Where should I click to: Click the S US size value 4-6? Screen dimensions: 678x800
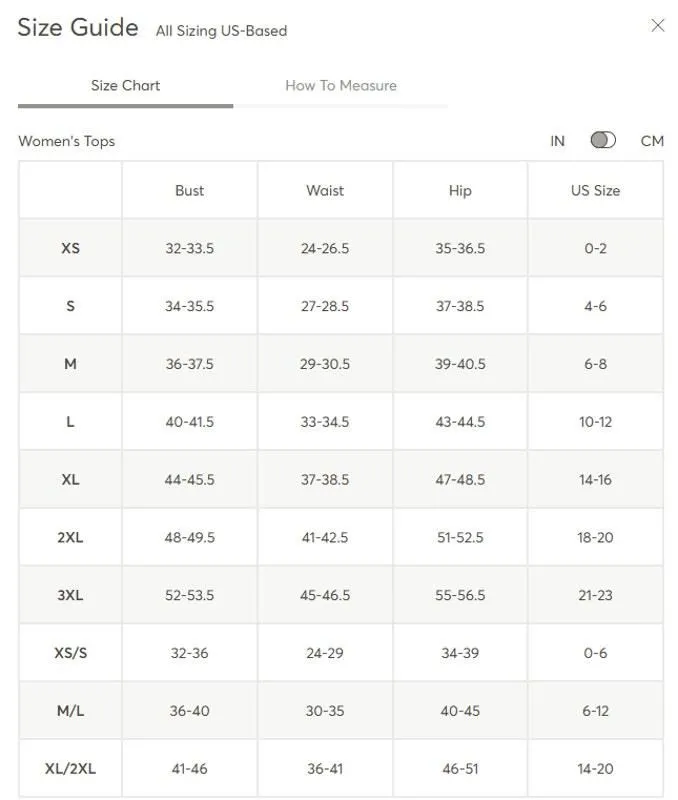[x=595, y=306]
